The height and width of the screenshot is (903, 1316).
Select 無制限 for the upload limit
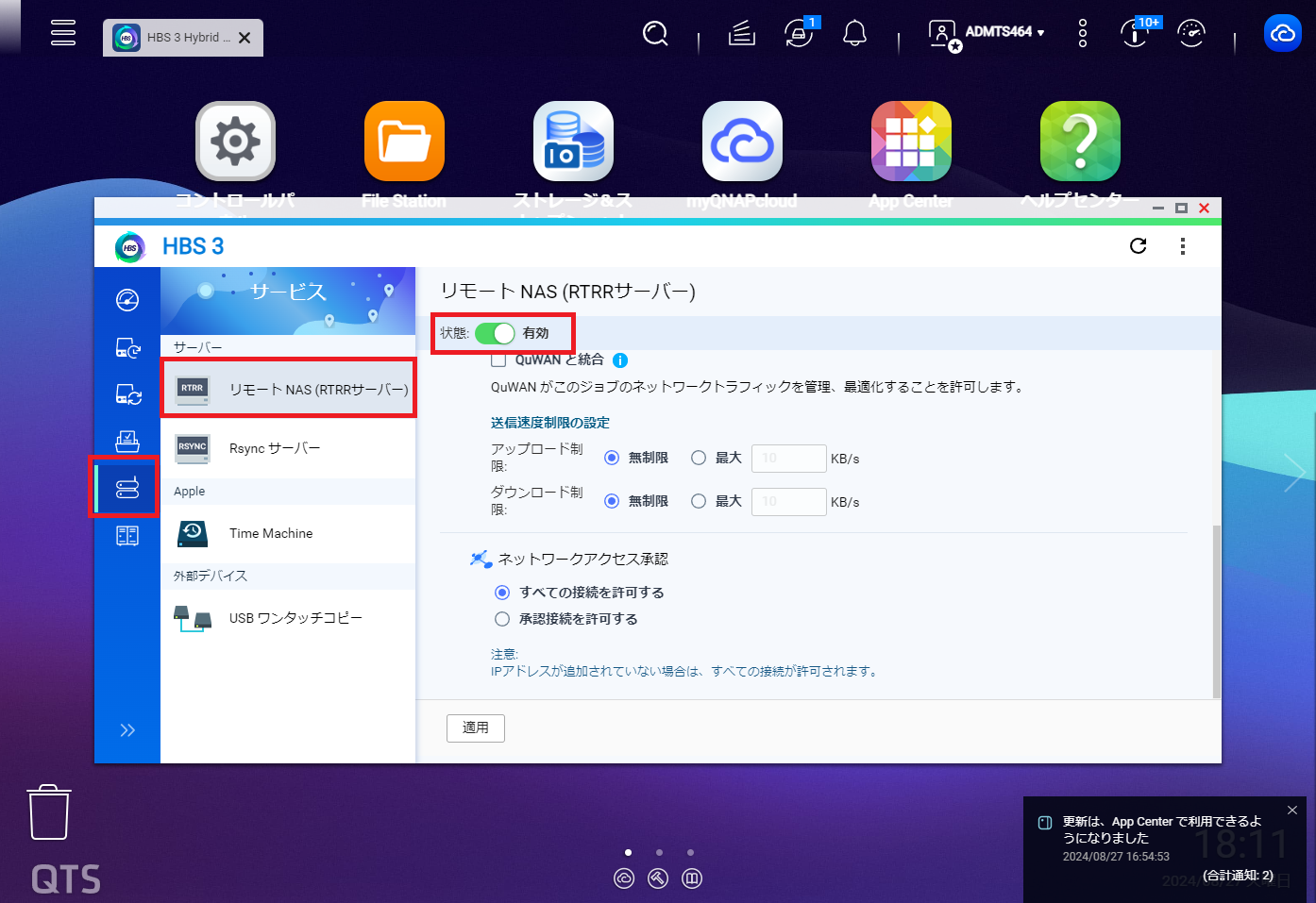(612, 458)
